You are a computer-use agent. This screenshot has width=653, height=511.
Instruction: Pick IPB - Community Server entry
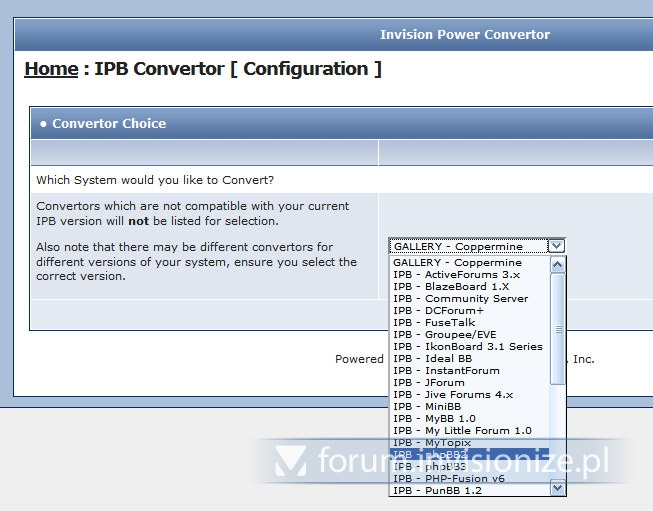460,299
